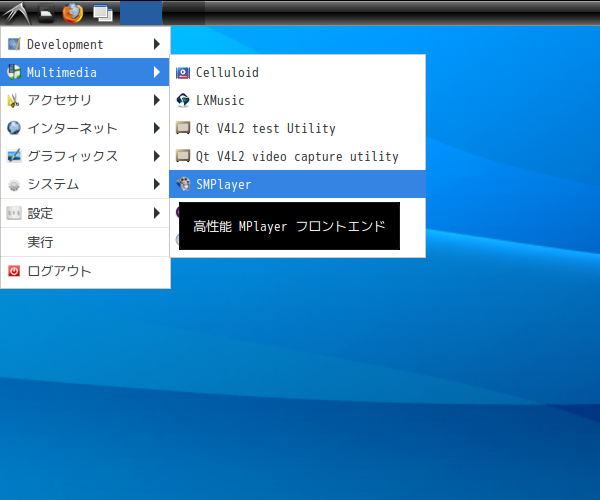Expand the Multimedia submenu arrow
Image resolution: width=600 pixels, height=500 pixels.
(x=157, y=72)
